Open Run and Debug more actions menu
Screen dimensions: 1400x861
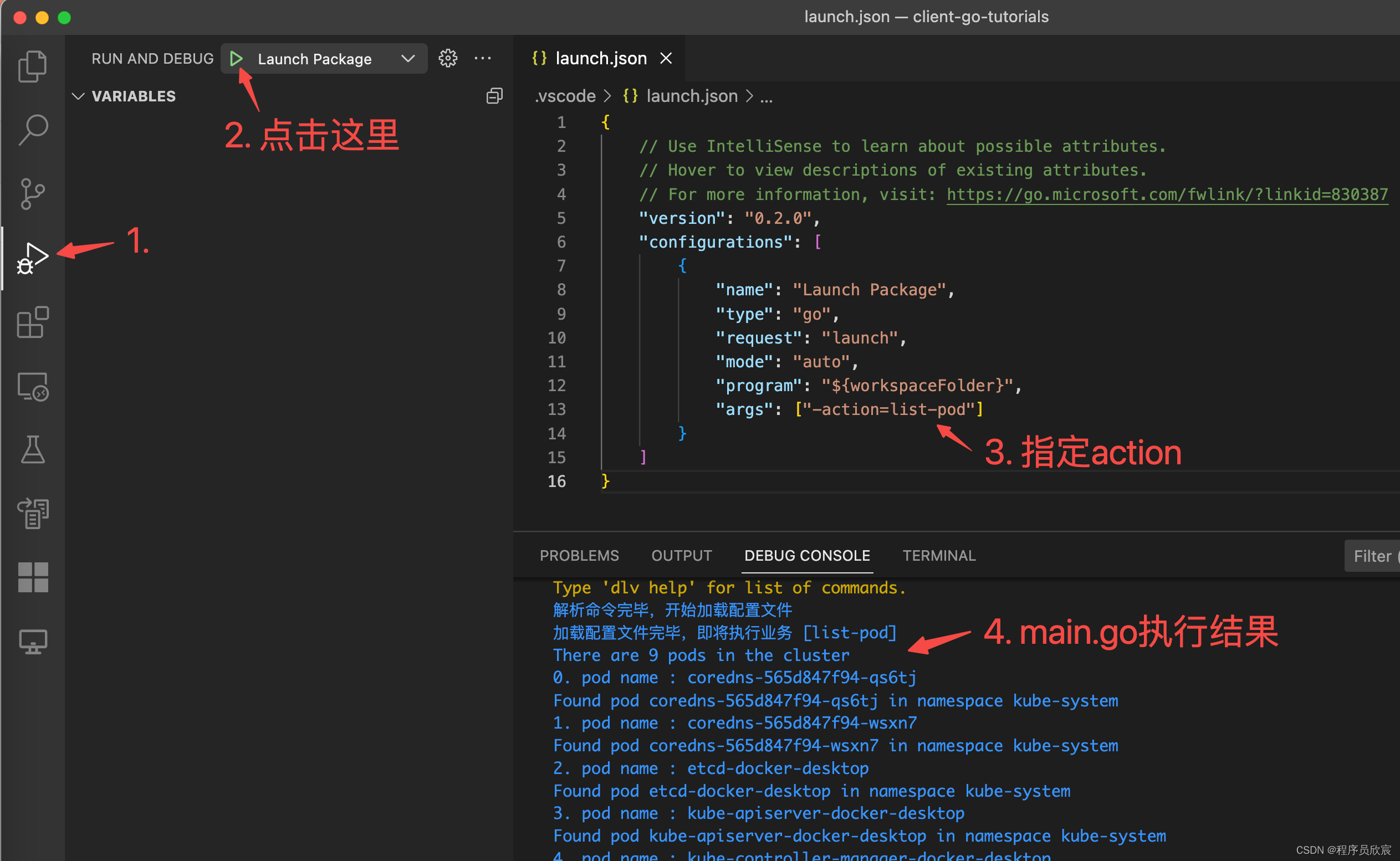tap(482, 58)
